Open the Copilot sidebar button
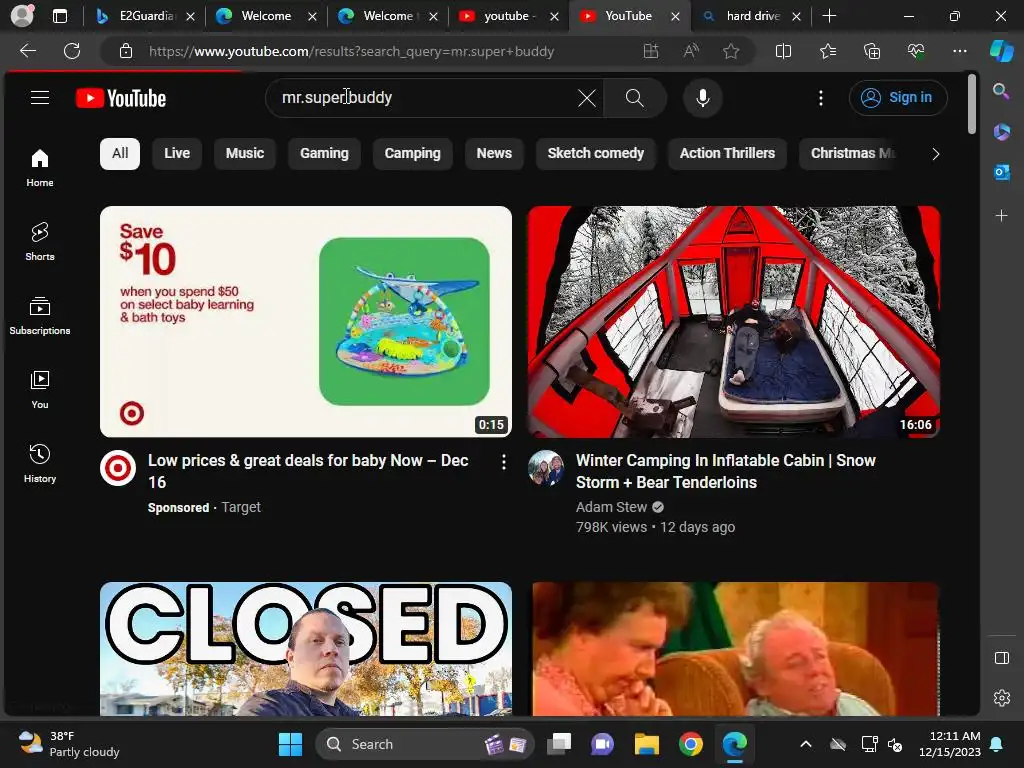The height and width of the screenshot is (768, 1024). pos(1001,51)
